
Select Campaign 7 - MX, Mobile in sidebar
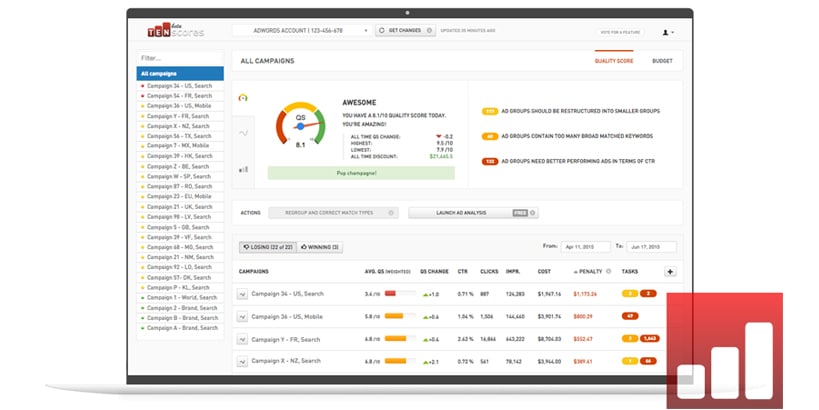[x=180, y=146]
